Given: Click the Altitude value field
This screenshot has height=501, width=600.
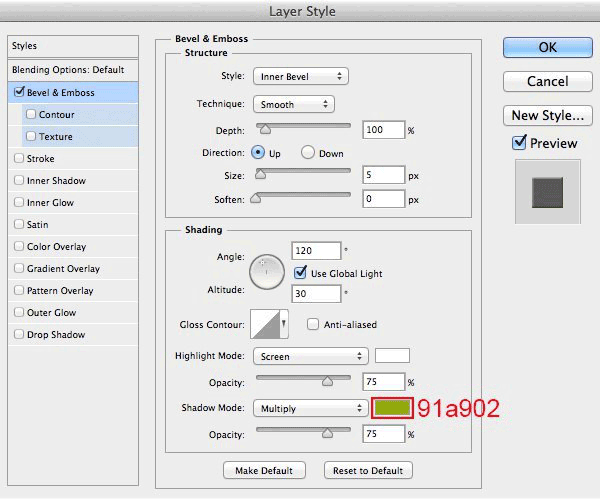Looking at the screenshot, I should click(x=316, y=294).
